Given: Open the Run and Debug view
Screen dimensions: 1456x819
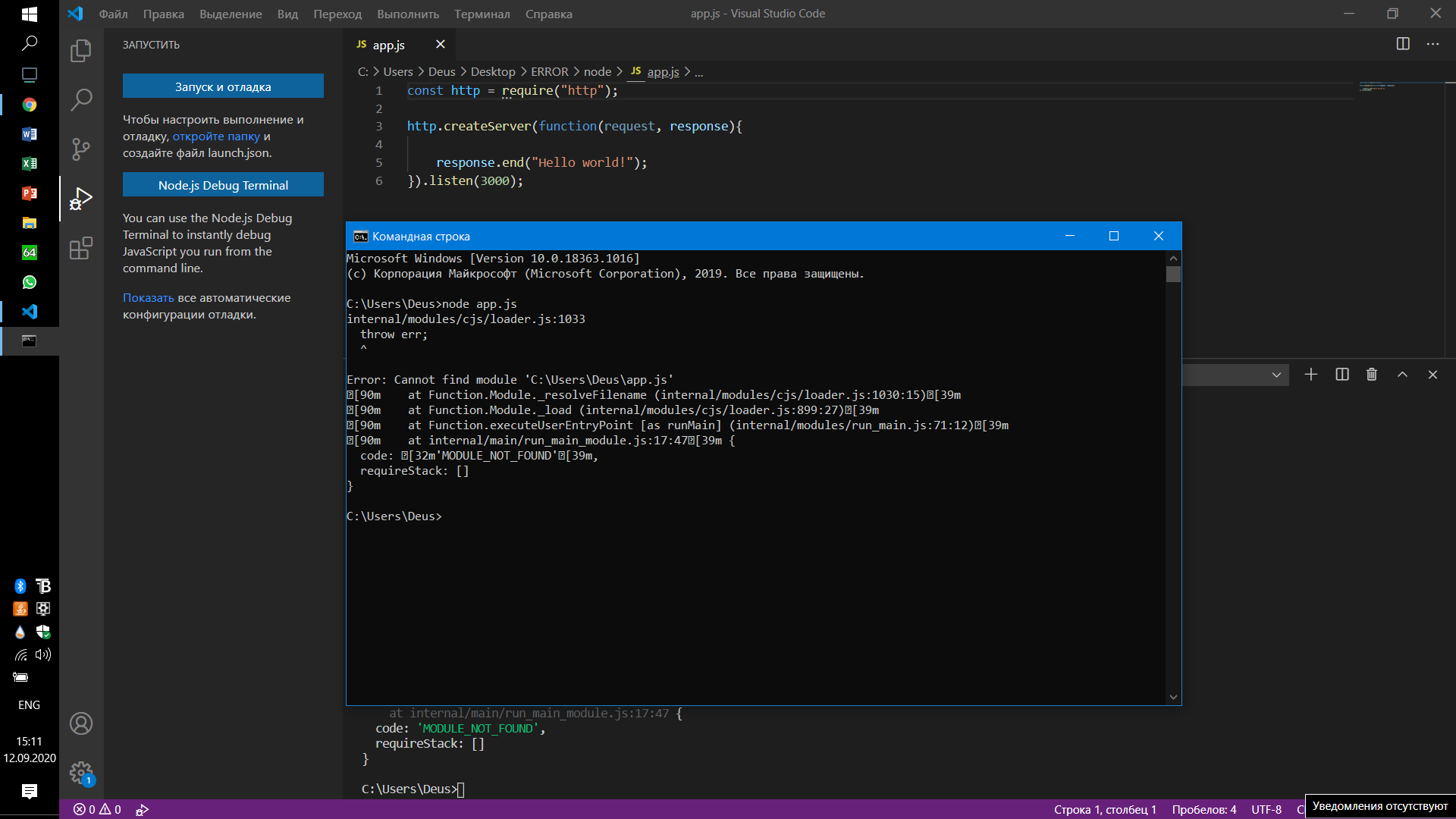Looking at the screenshot, I should [81, 199].
